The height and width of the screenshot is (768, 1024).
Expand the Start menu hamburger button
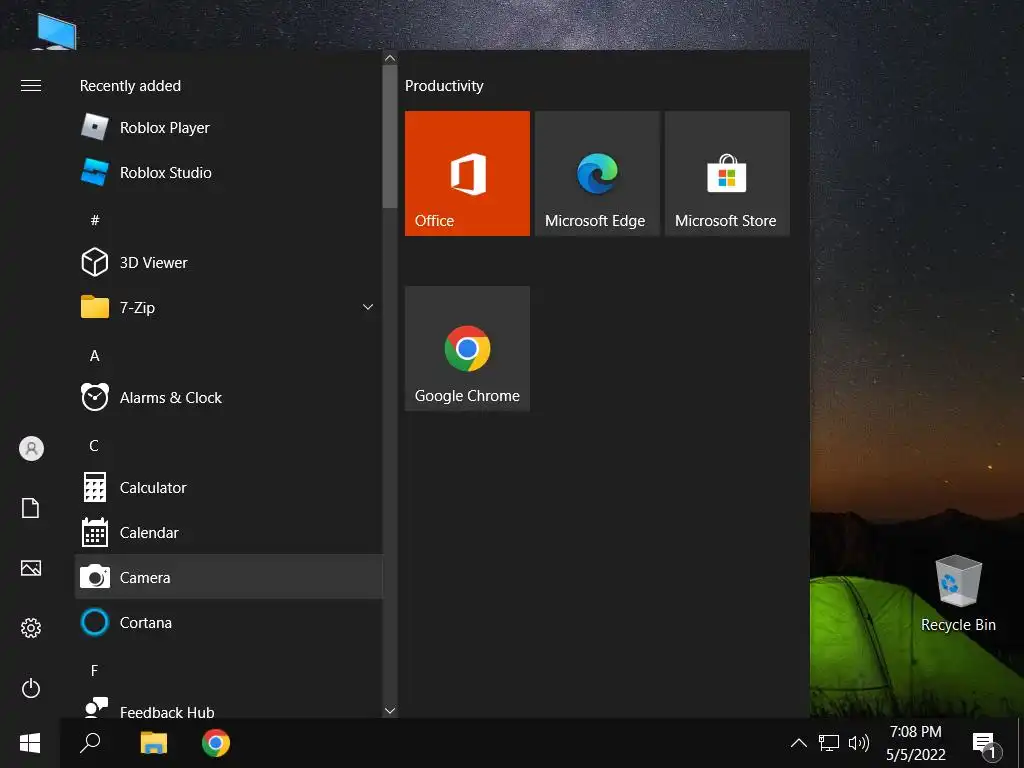coord(31,86)
